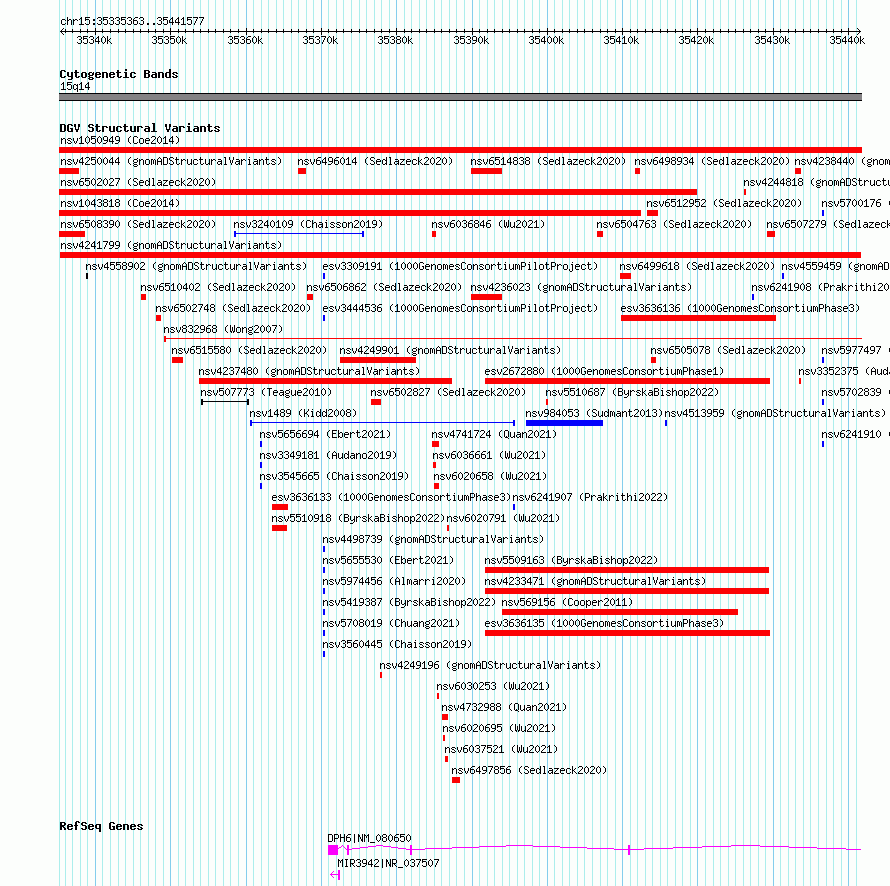890x886 pixels.
Task: Click nsv6498934 (Sedlazeck2020) label
Action: click(x=712, y=161)
